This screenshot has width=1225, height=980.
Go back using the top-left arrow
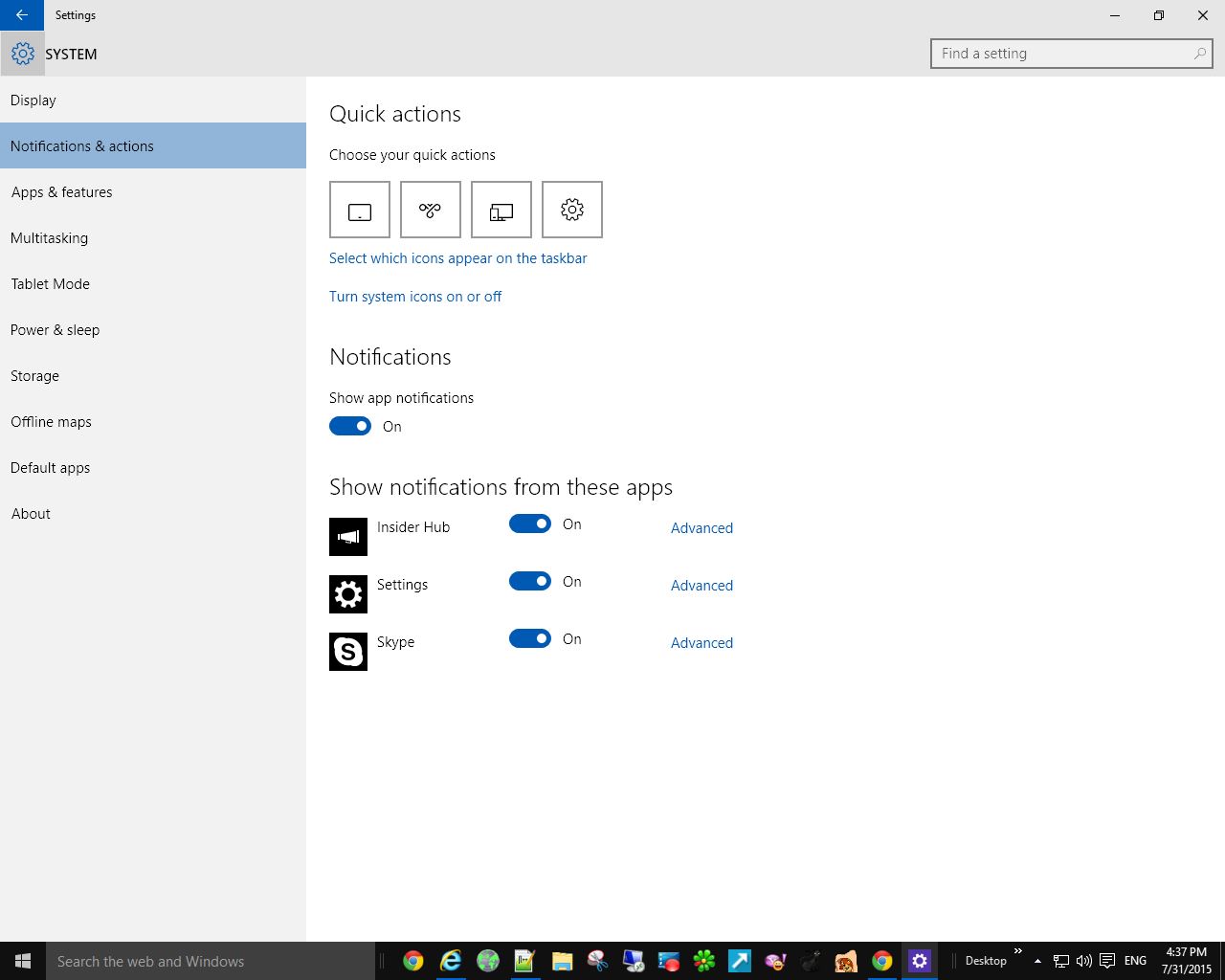tap(21, 15)
